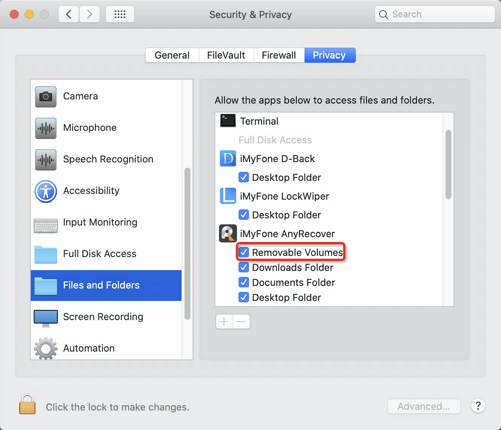Switch to the General tab
This screenshot has width=501, height=430.
[172, 55]
